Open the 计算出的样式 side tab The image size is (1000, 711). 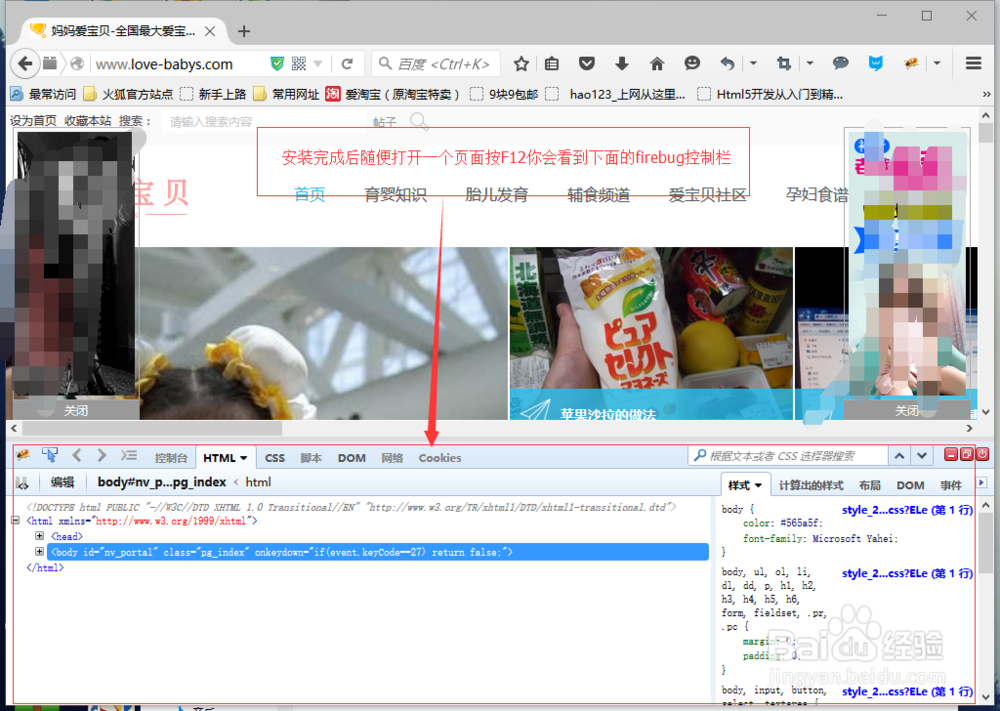[x=811, y=485]
